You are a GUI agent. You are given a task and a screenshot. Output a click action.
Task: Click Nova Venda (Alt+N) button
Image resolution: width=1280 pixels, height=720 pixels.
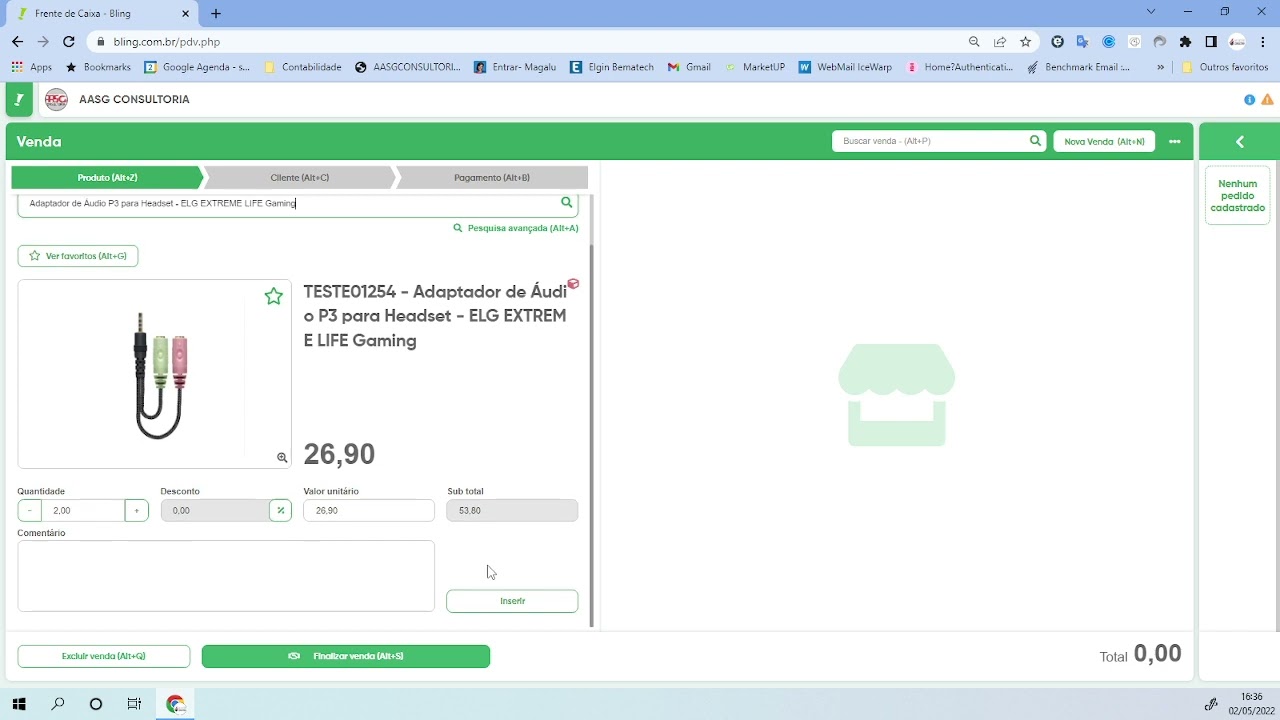pyautogui.click(x=1104, y=141)
